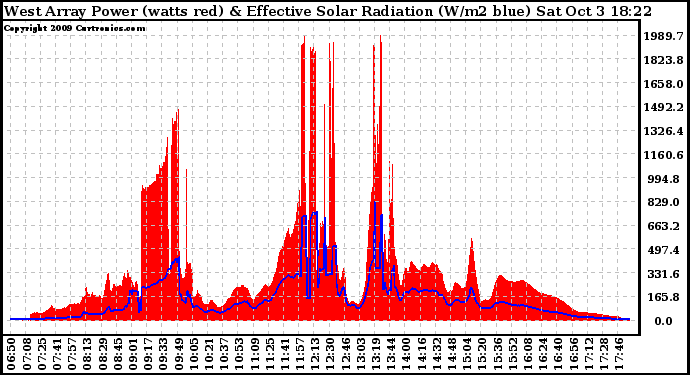The image size is (690, 375).
Task: Click the 13:19 time label
Action: point(376,353)
